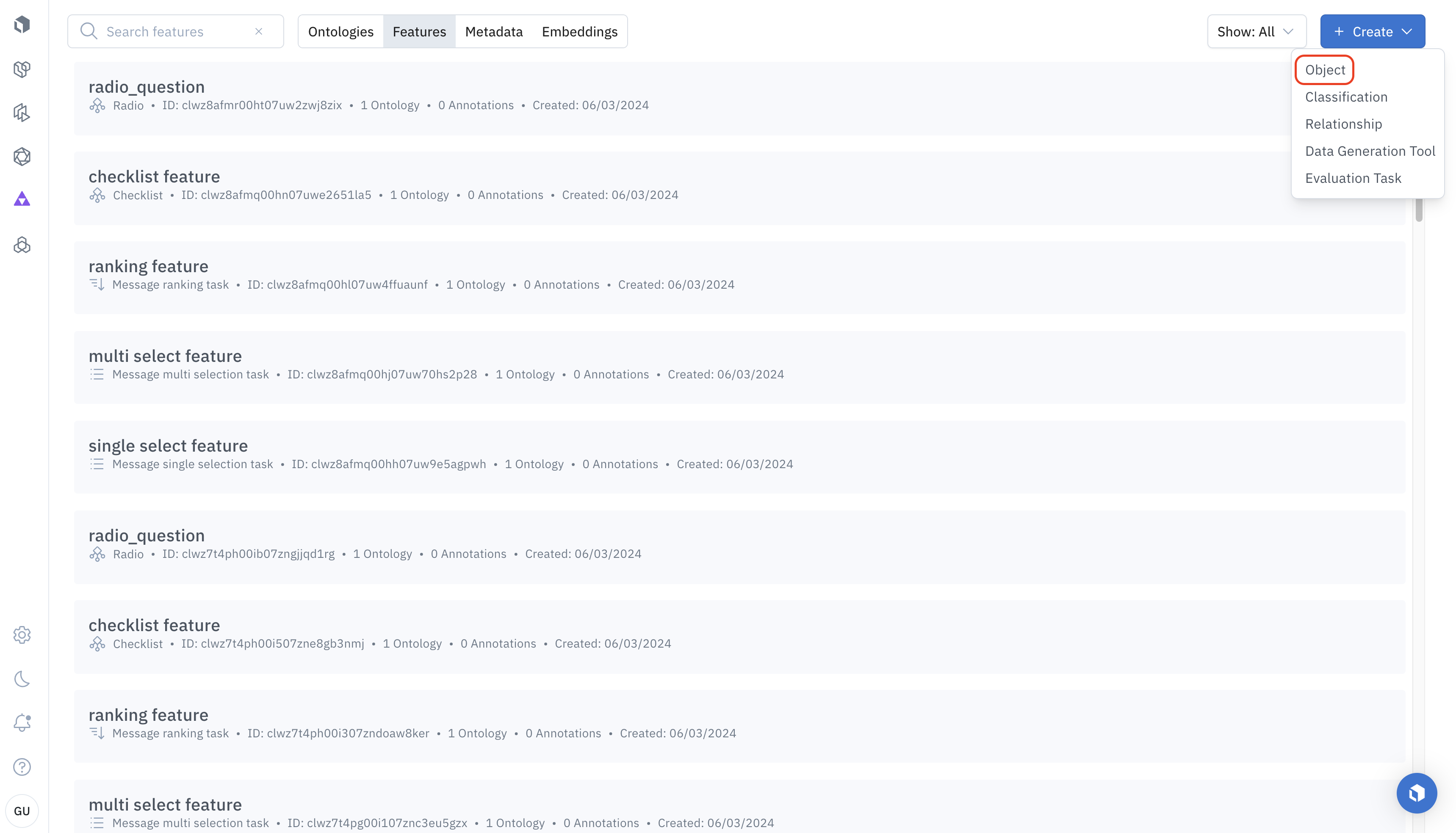Click the Radio icon on first radio_question row
This screenshot has height=833, width=1456.
pos(97,105)
